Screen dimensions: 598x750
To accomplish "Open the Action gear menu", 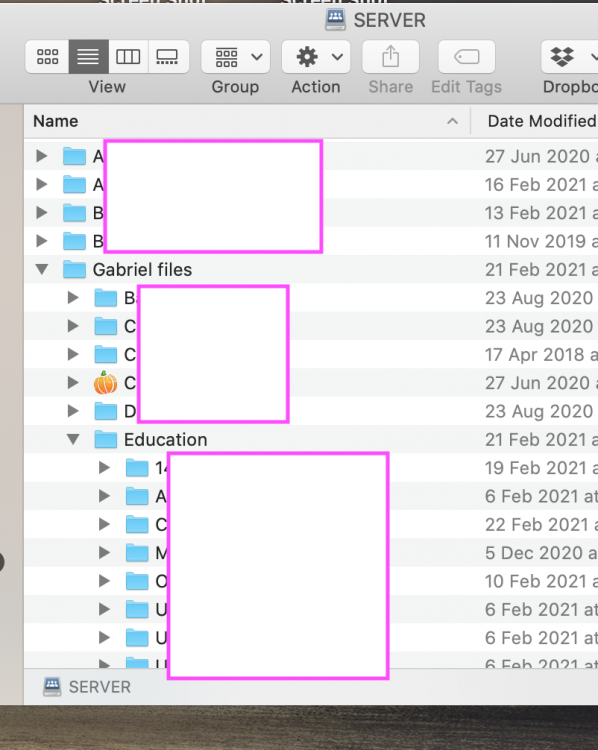I will click(316, 57).
